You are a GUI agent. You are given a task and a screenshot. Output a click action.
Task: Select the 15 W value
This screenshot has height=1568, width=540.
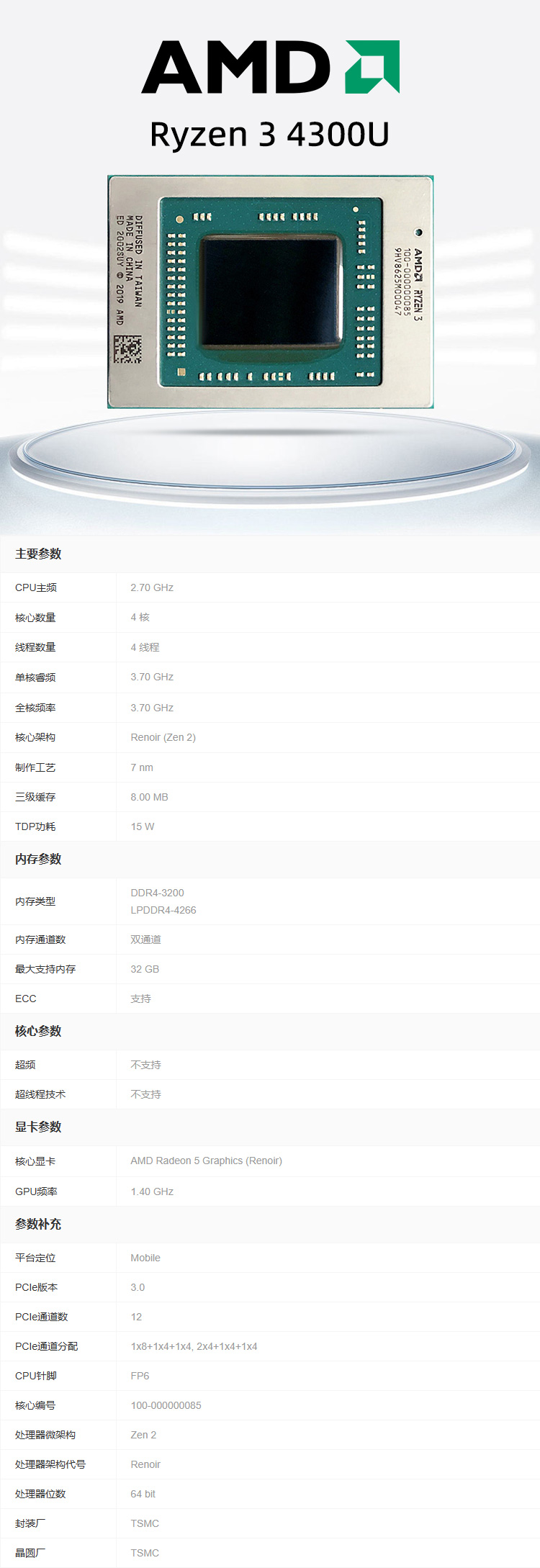click(x=143, y=826)
